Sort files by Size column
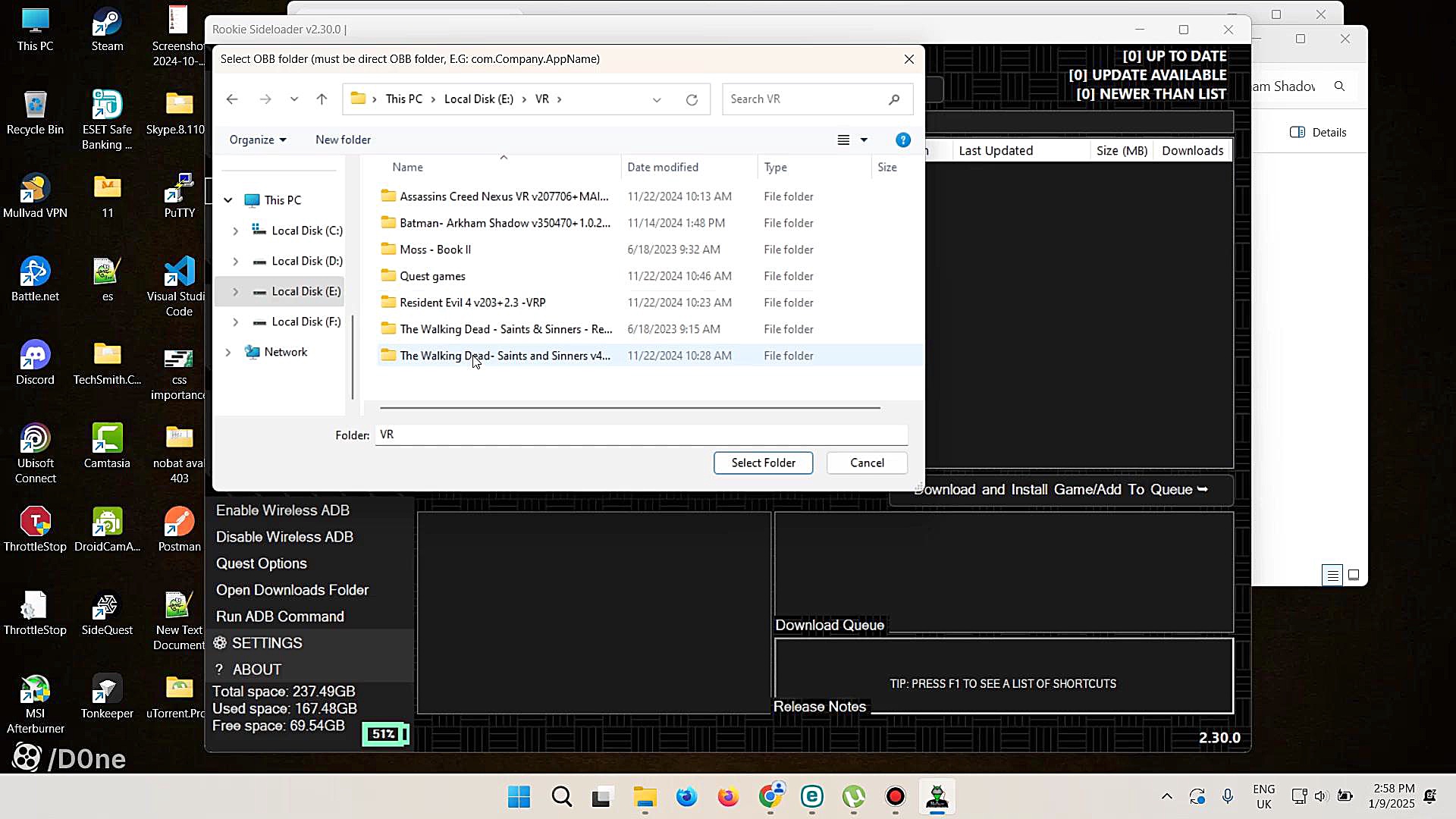 886,167
